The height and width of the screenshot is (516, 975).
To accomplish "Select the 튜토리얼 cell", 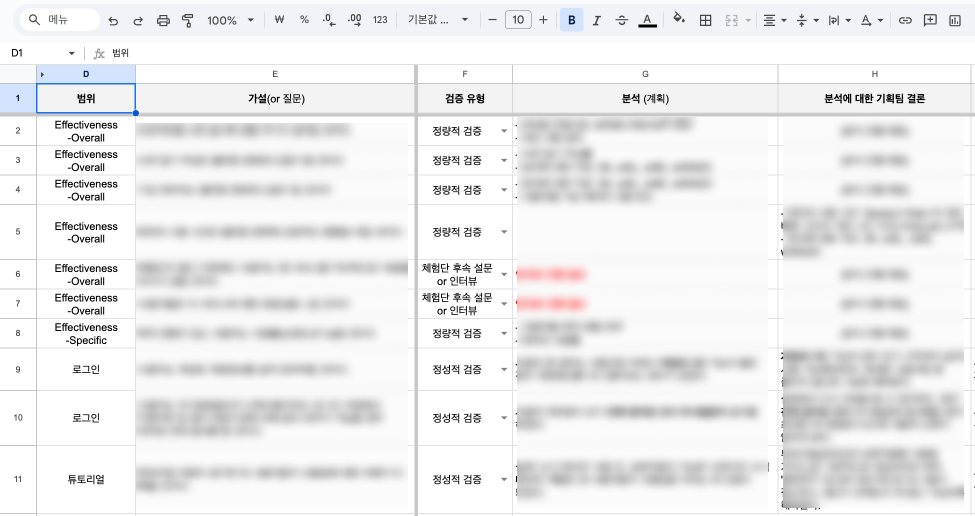I will coord(86,479).
